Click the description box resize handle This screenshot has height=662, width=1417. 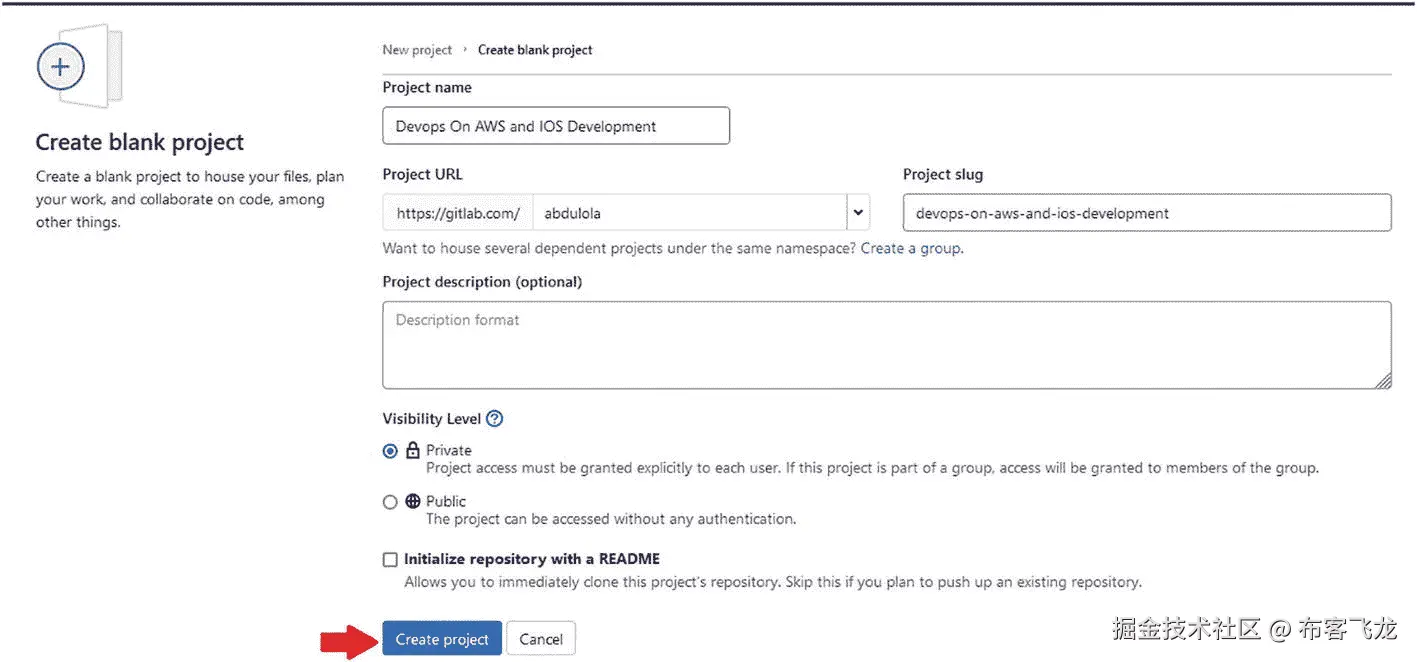tap(1383, 381)
